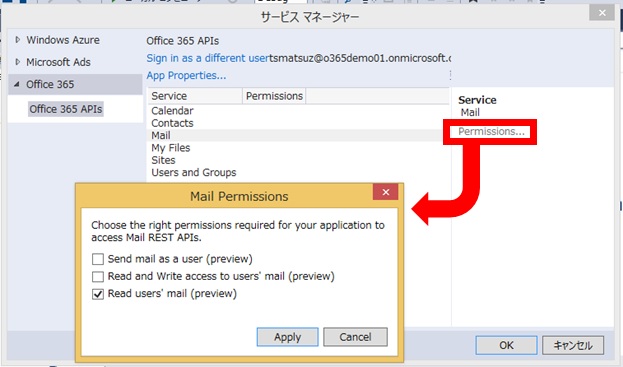
Task: Select the Users and Groups service row
Action: pyautogui.click(x=299, y=172)
